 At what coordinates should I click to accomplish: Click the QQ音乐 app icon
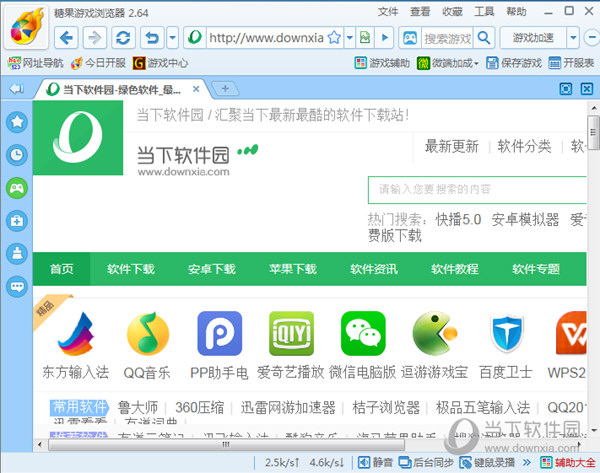coord(148,333)
